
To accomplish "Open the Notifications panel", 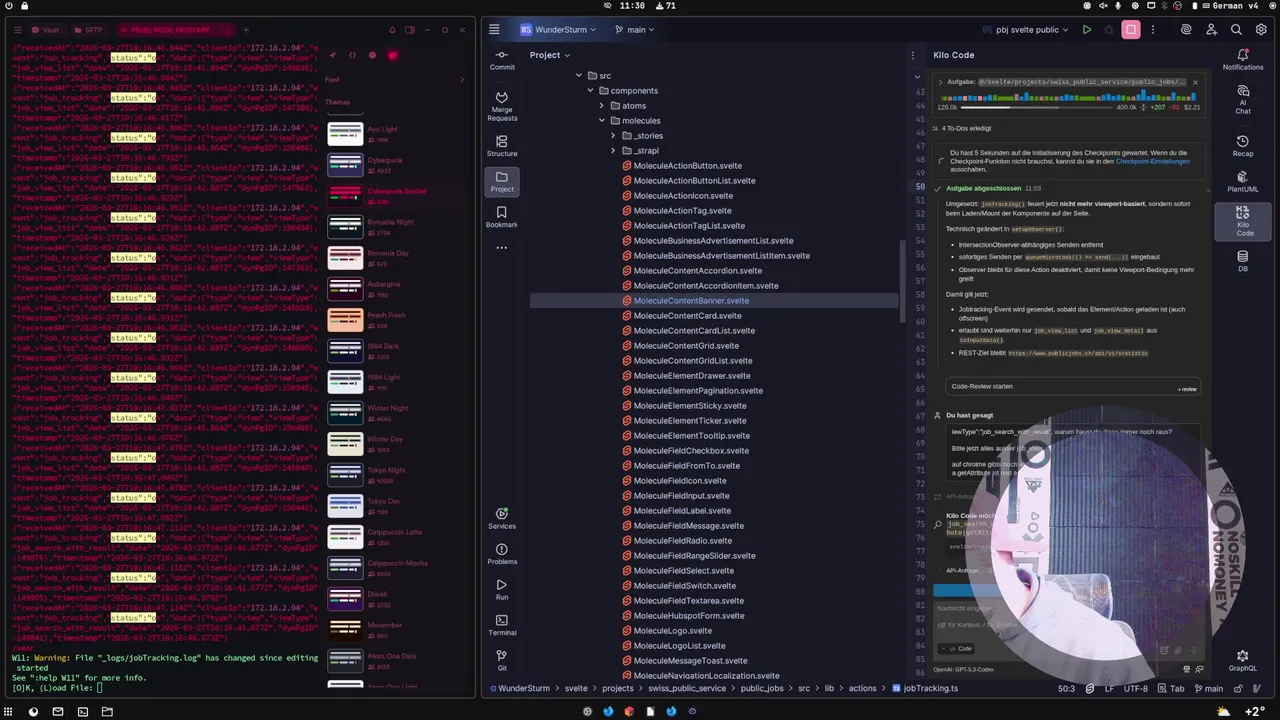I will coord(1243,60).
